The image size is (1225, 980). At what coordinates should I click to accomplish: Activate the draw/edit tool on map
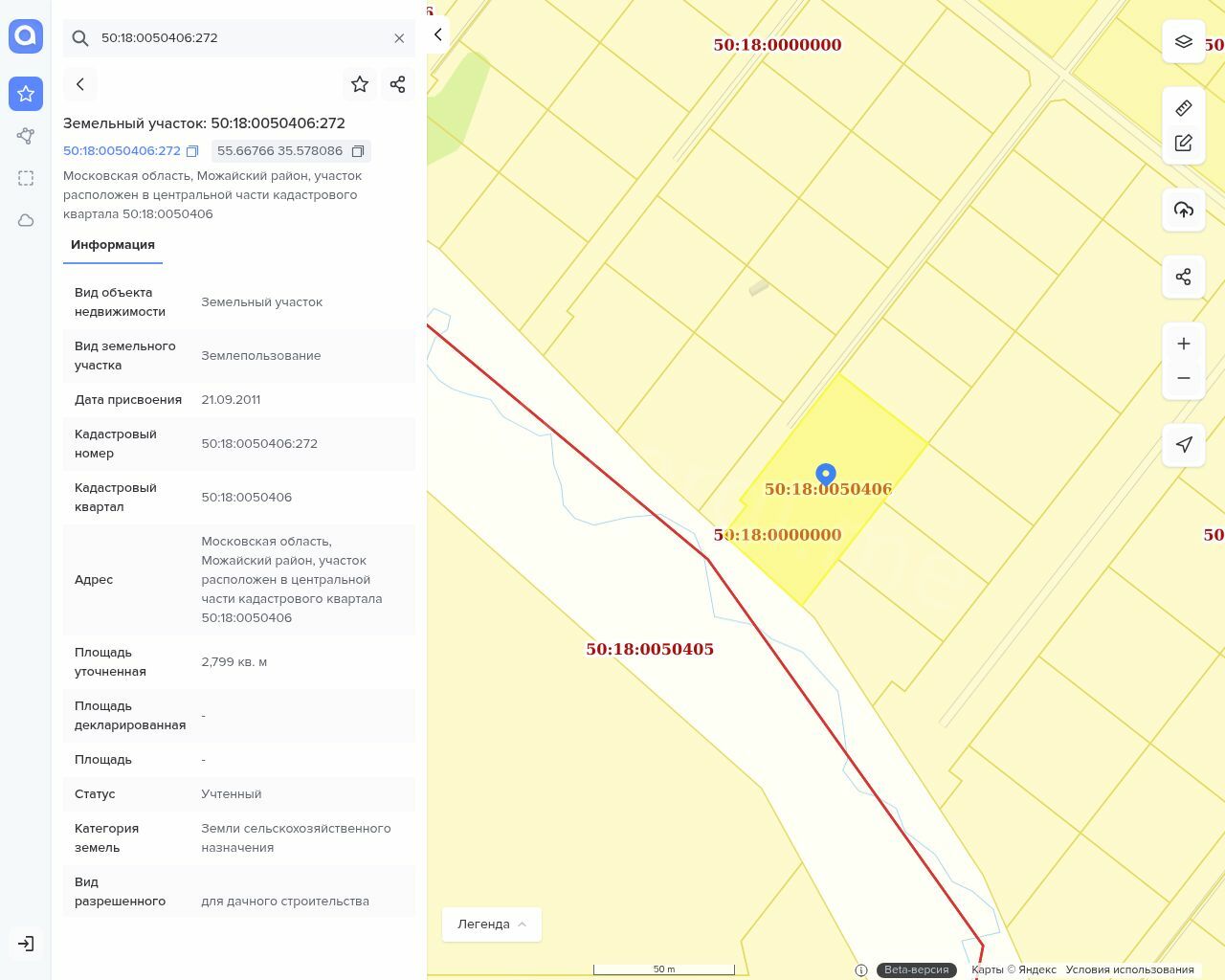1183,144
